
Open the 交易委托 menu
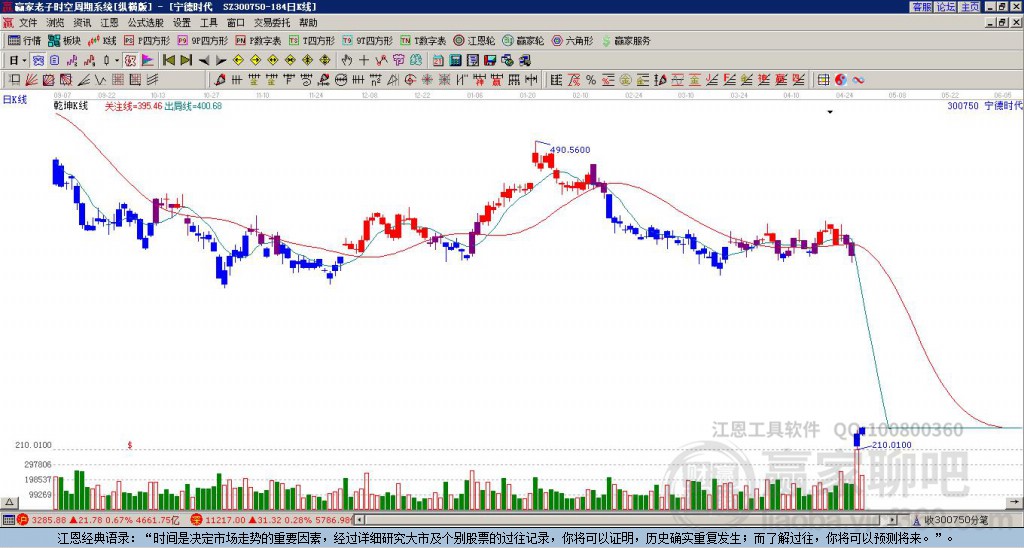click(x=272, y=23)
